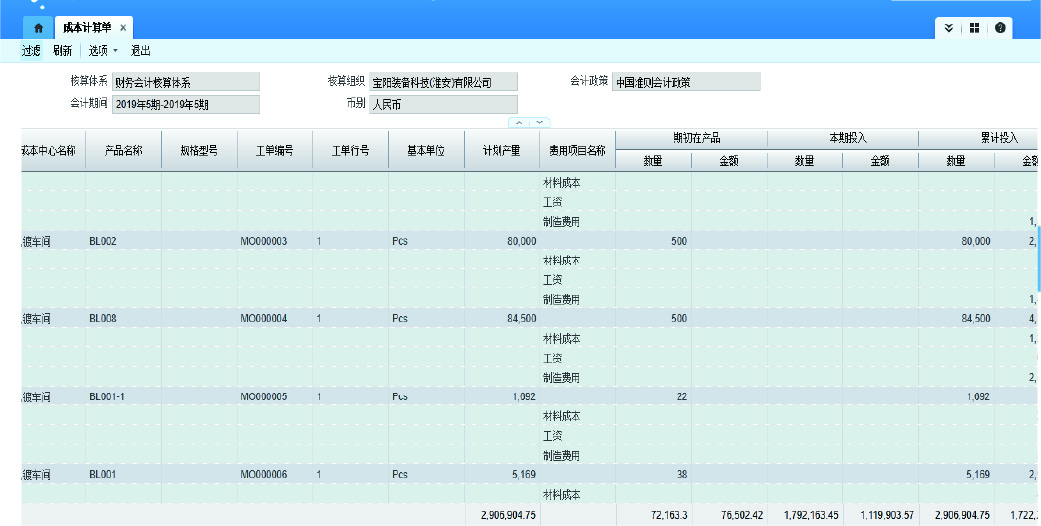Image resolution: width=1041 pixels, height=526 pixels.
Task: Click 过滤 in the toolbar
Action: coord(31,50)
